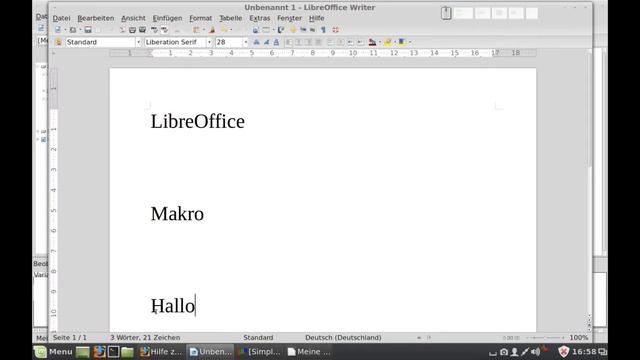Open the font color dropdown arrow
640x360 pixels.
click(x=380, y=42)
